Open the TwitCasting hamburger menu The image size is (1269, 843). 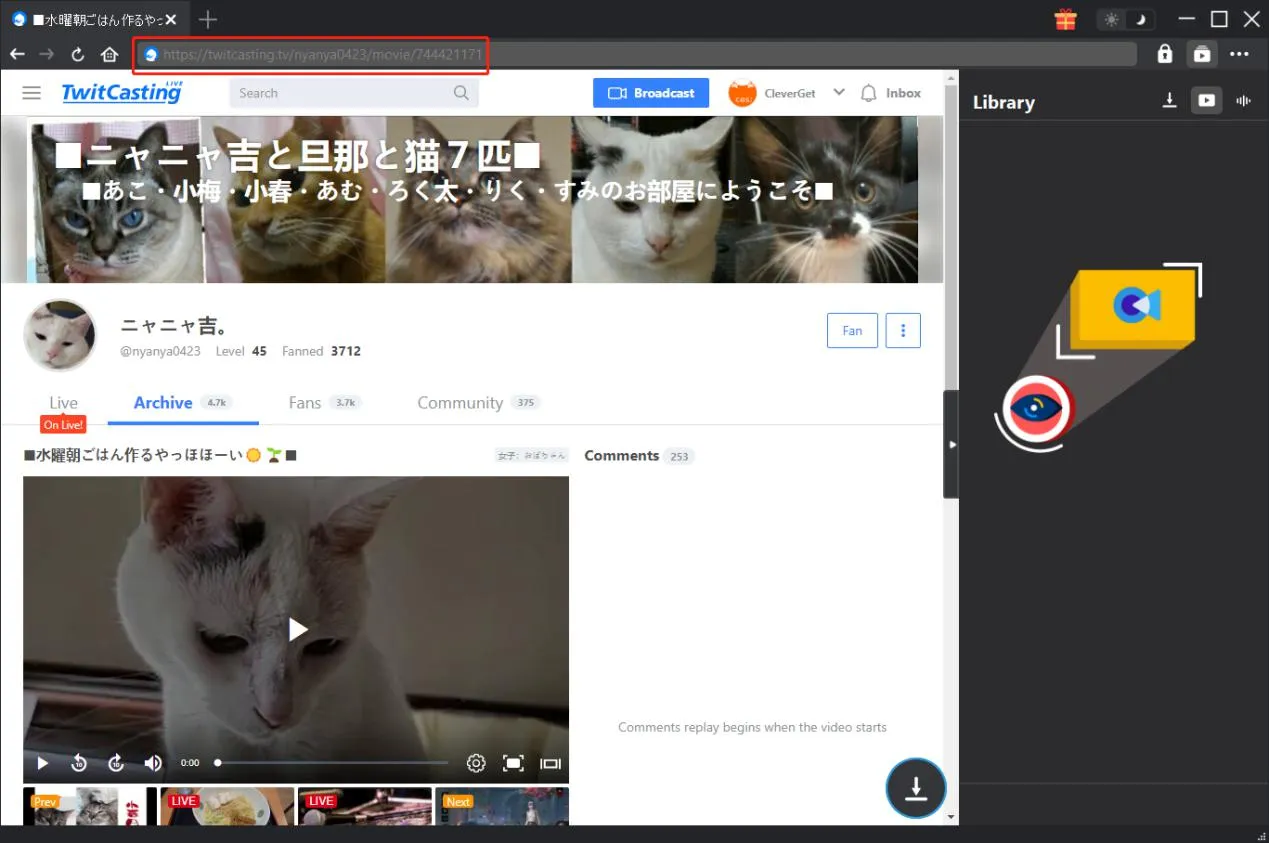point(32,93)
